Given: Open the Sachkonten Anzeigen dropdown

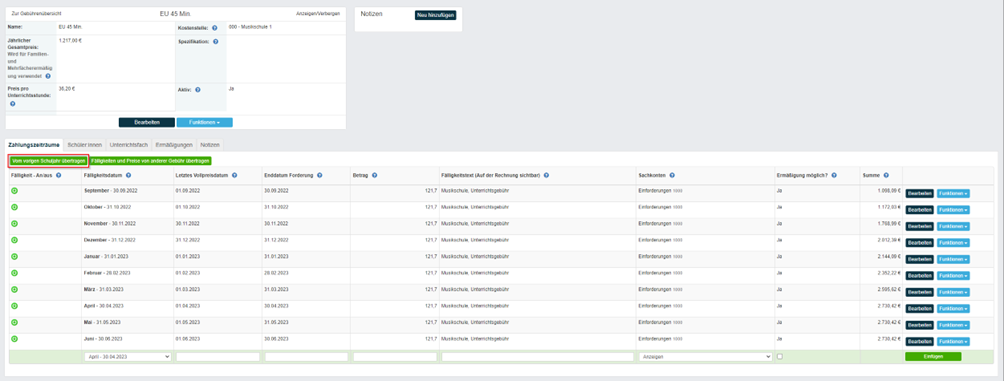Looking at the screenshot, I should [705, 357].
